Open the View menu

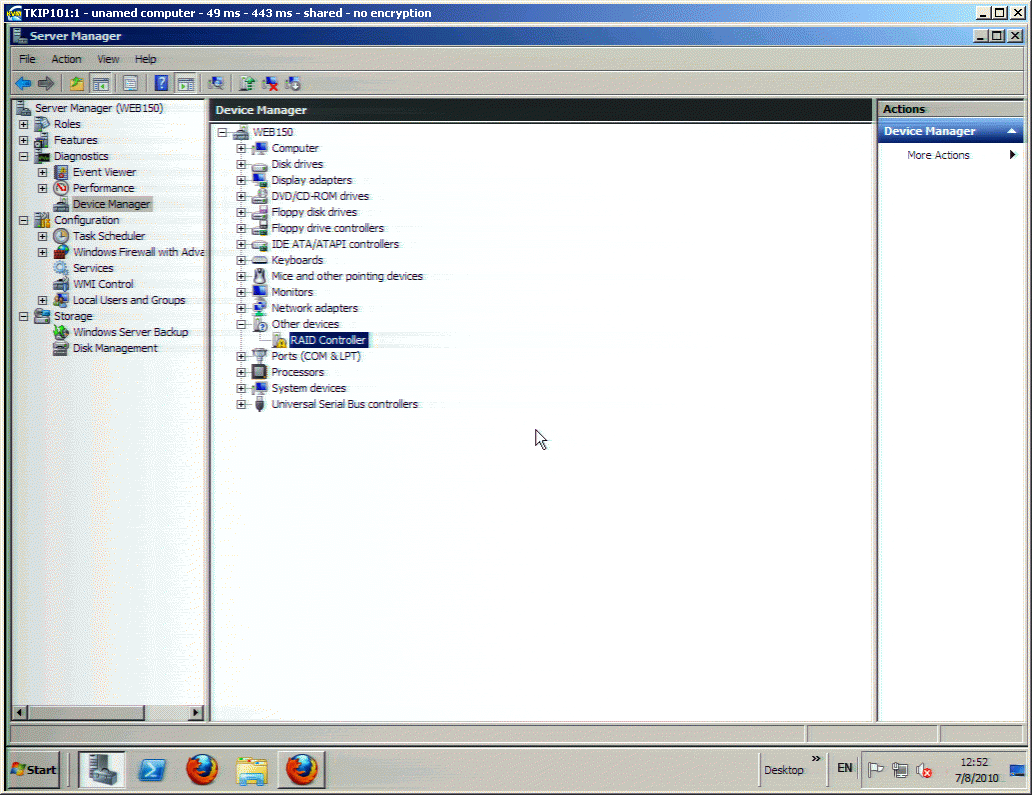click(x=109, y=59)
